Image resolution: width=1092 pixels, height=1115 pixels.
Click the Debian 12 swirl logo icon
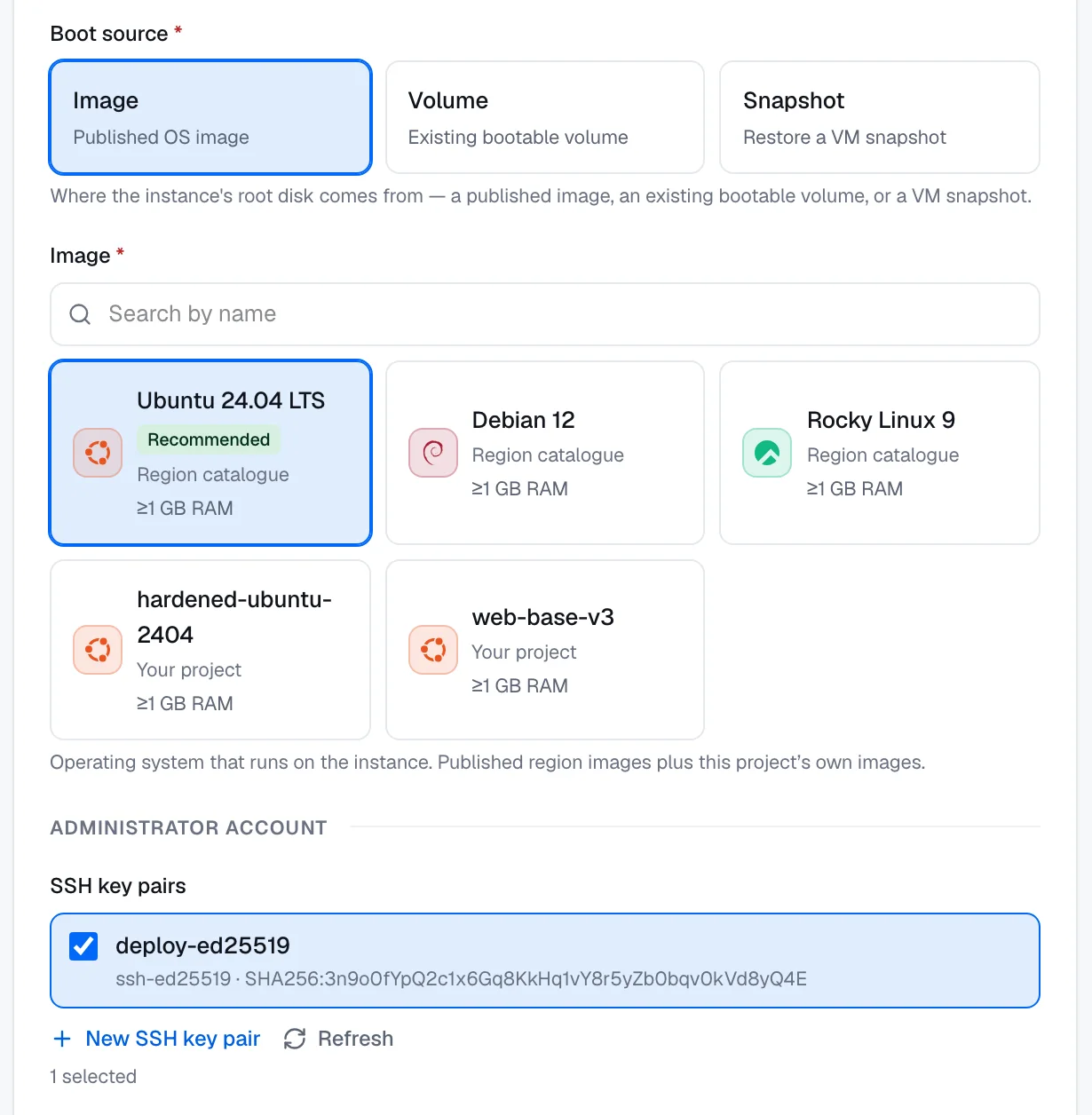(433, 453)
